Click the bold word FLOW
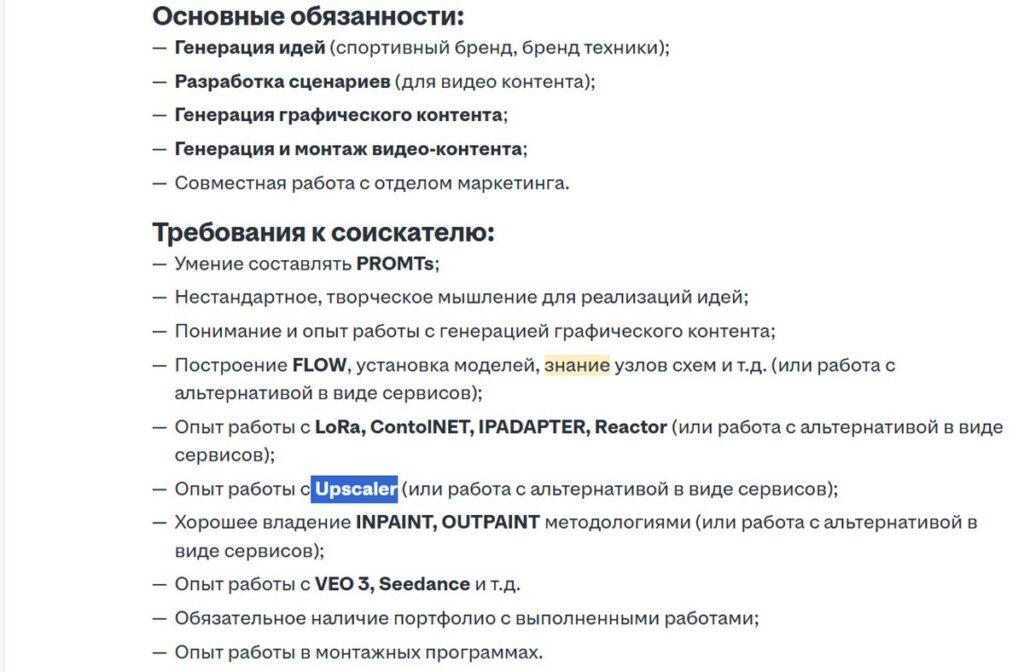 pos(319,365)
